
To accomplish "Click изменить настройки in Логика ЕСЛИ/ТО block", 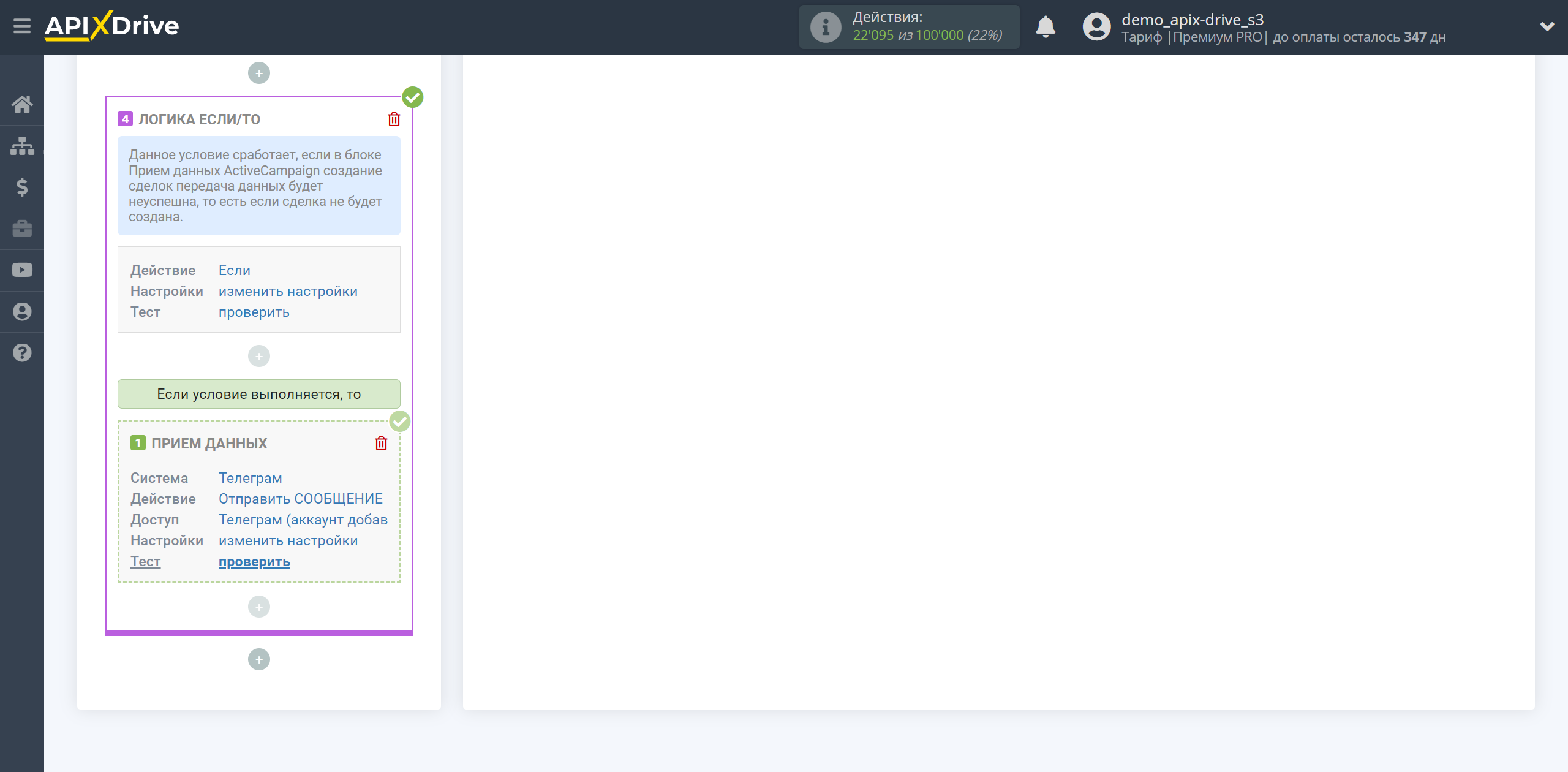I will [x=288, y=291].
